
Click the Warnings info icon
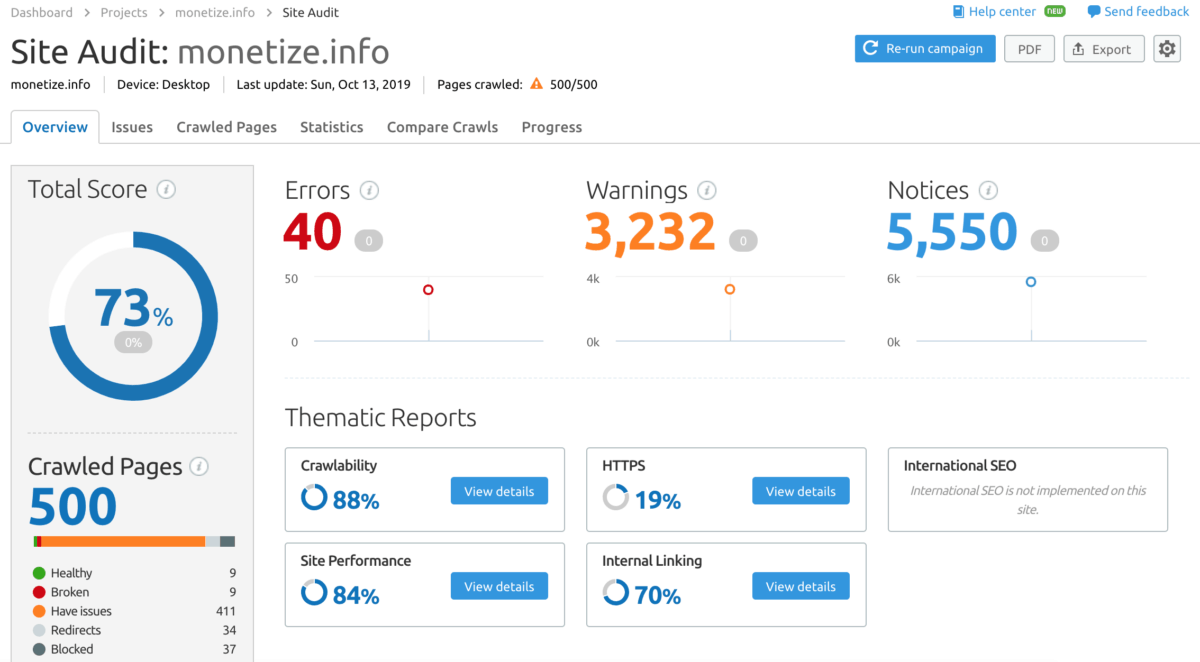coord(707,190)
